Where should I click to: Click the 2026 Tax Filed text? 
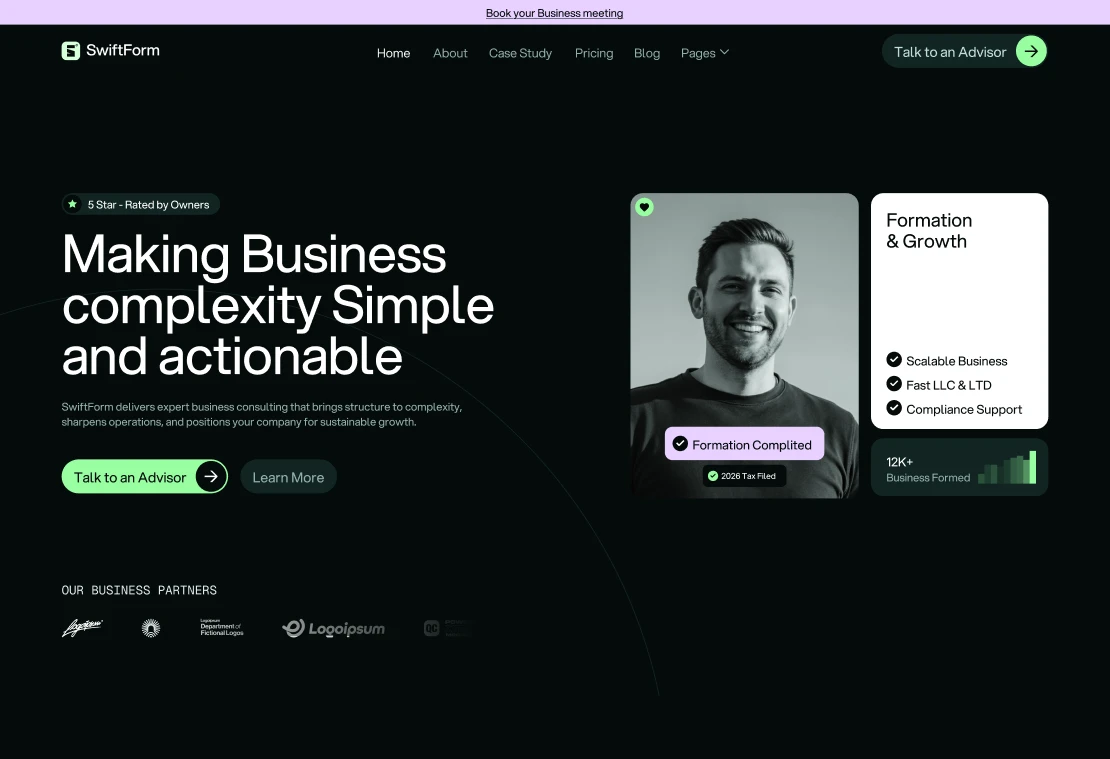coord(748,476)
